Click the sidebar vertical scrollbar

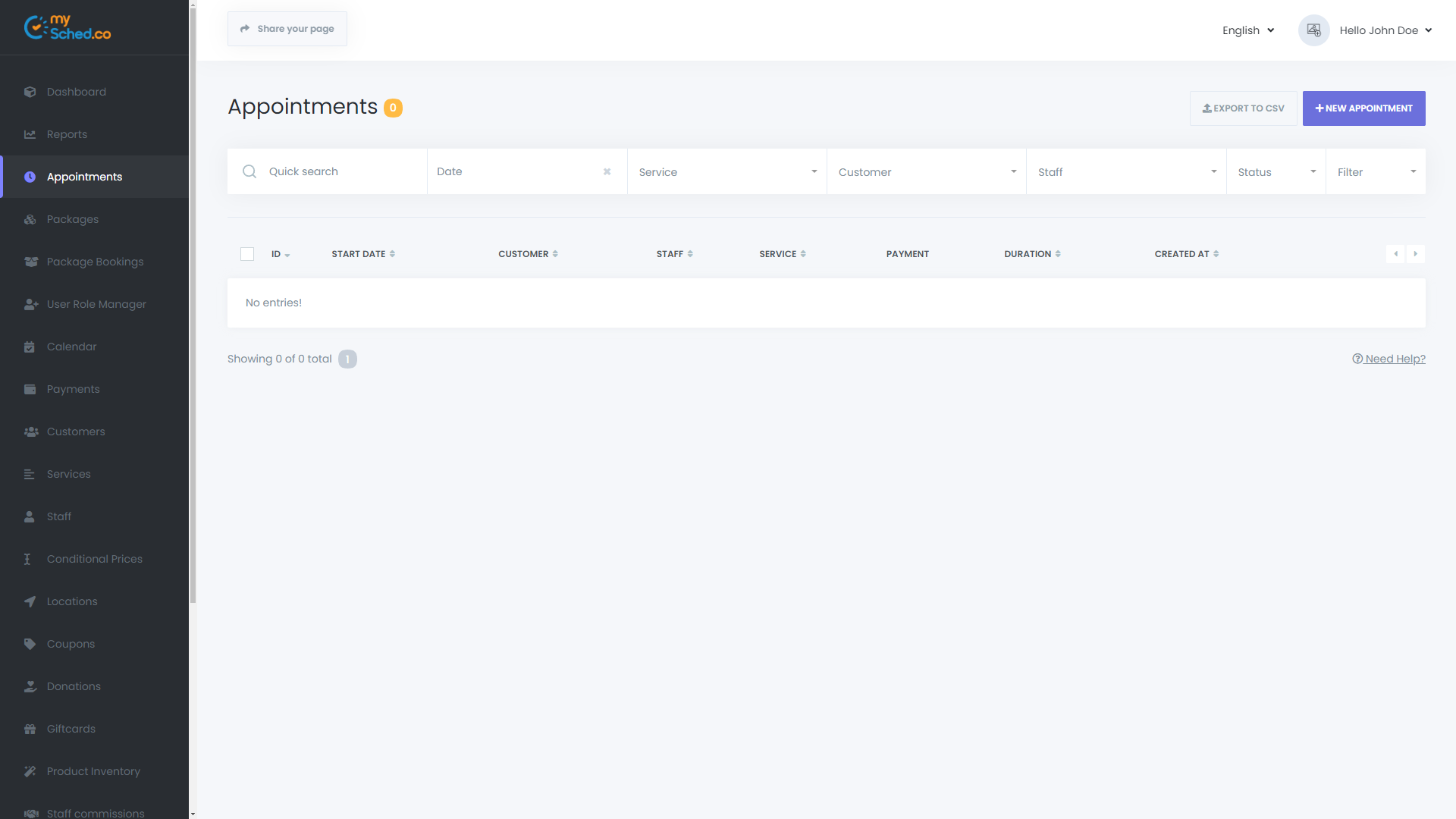[x=193, y=303]
